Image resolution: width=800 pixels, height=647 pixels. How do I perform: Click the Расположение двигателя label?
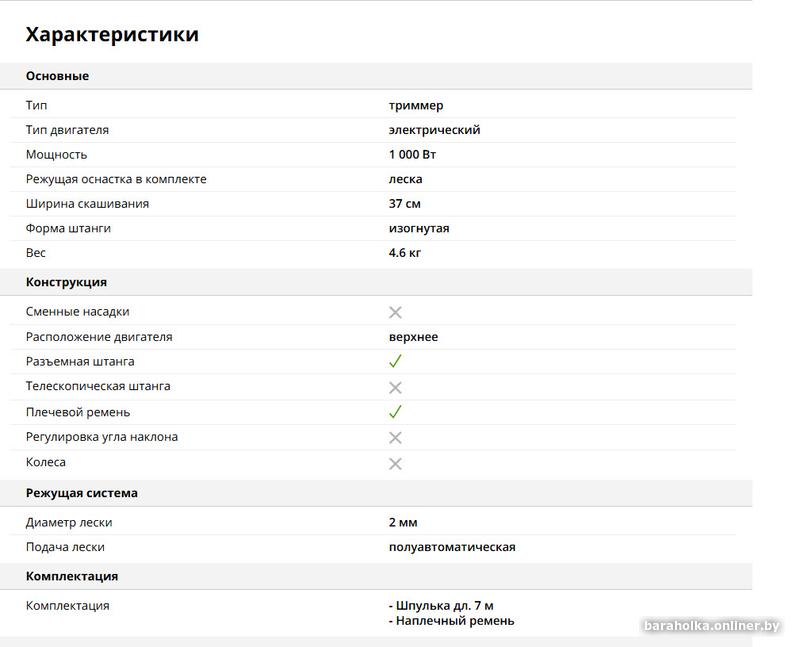click(99, 337)
